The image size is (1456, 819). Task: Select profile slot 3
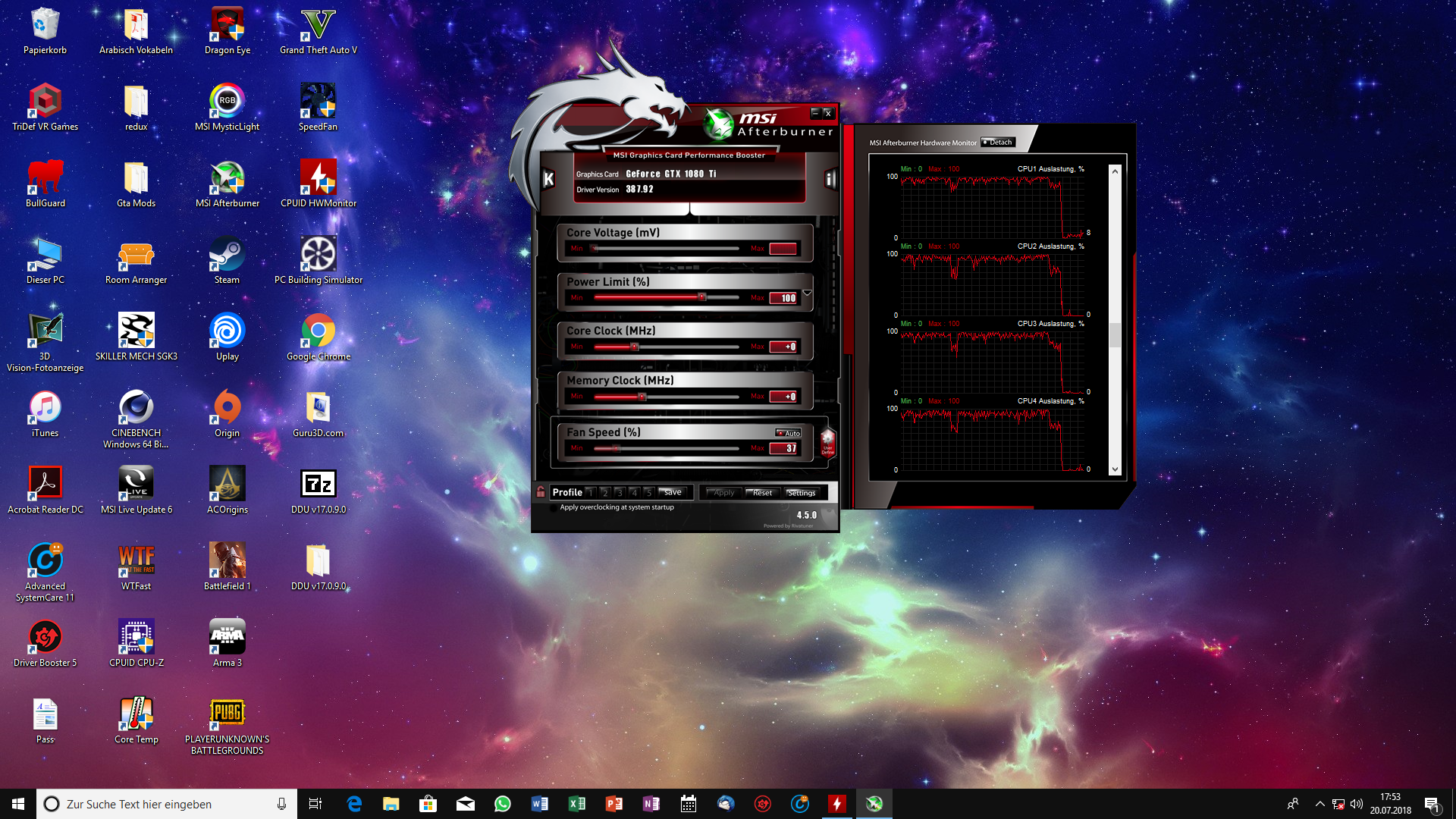click(x=619, y=493)
